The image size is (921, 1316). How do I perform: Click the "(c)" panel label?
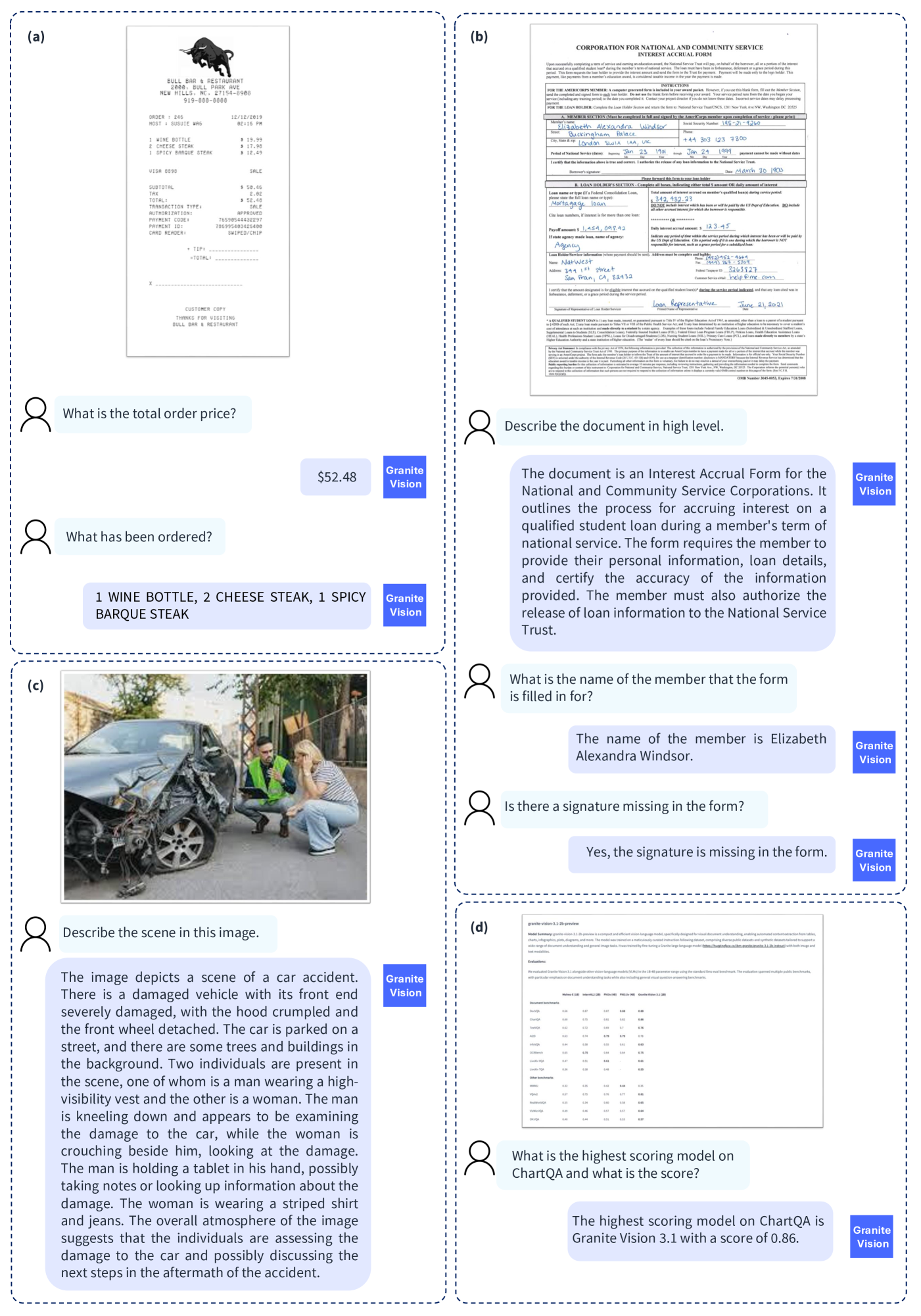coord(35,685)
